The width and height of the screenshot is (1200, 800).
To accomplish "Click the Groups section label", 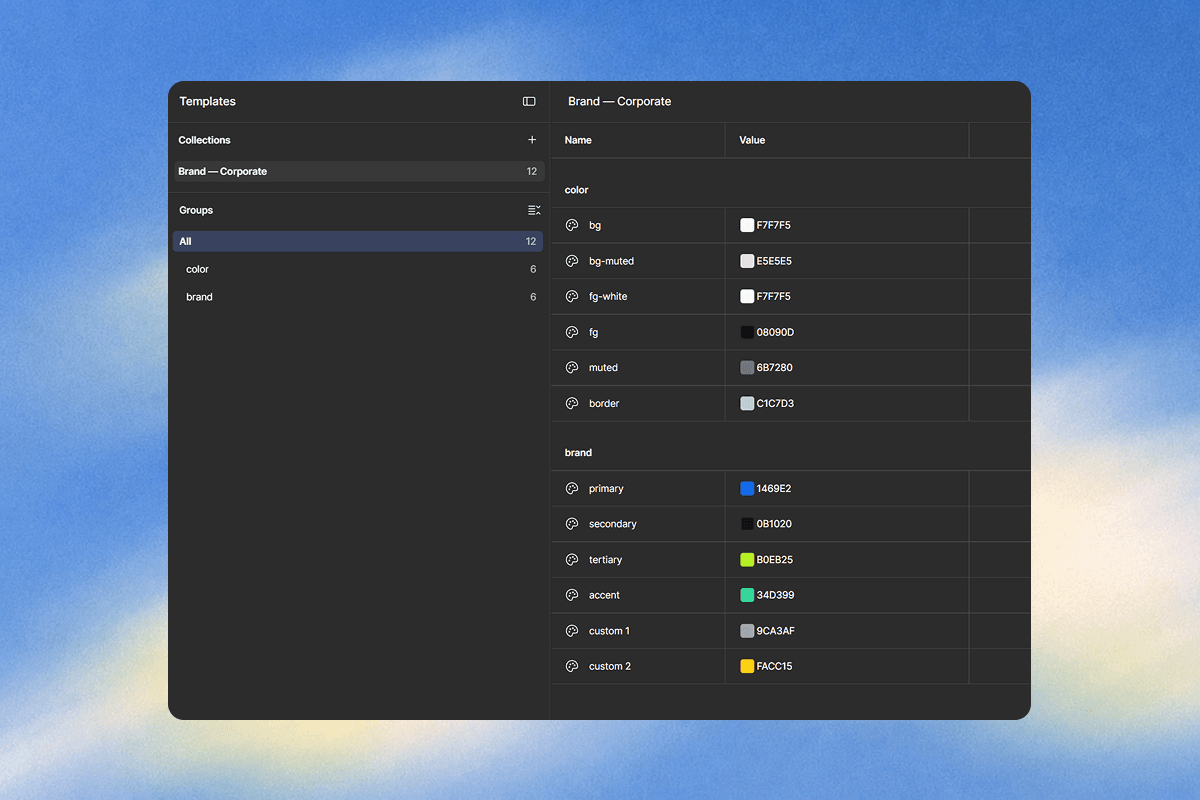I will (196, 210).
